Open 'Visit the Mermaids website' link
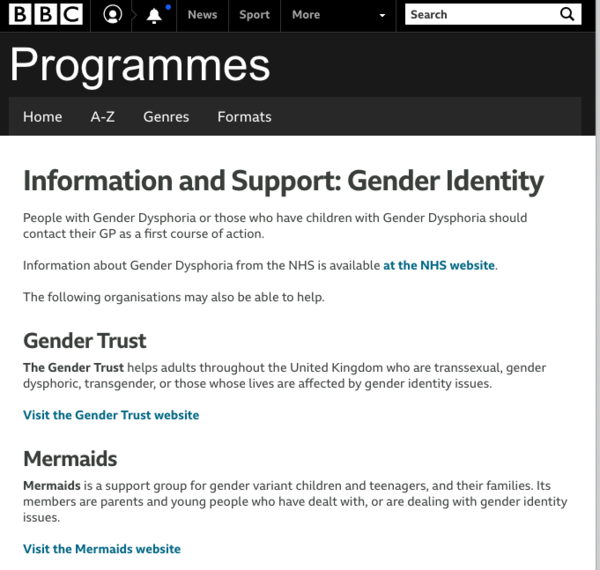Screen dimensions: 600x570 tap(102, 549)
